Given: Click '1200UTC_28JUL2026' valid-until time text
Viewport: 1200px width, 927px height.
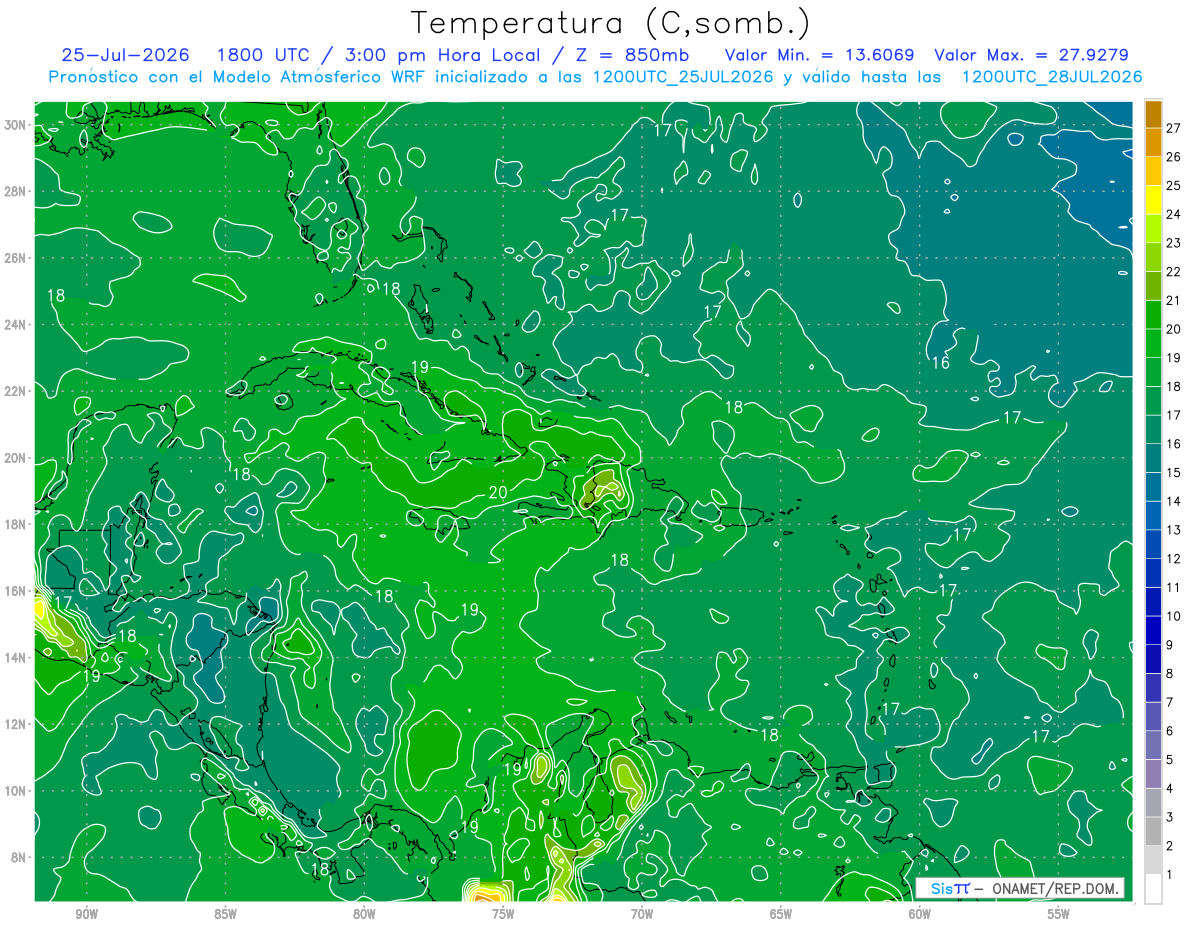Looking at the screenshot, I should pyautogui.click(x=1052, y=77).
